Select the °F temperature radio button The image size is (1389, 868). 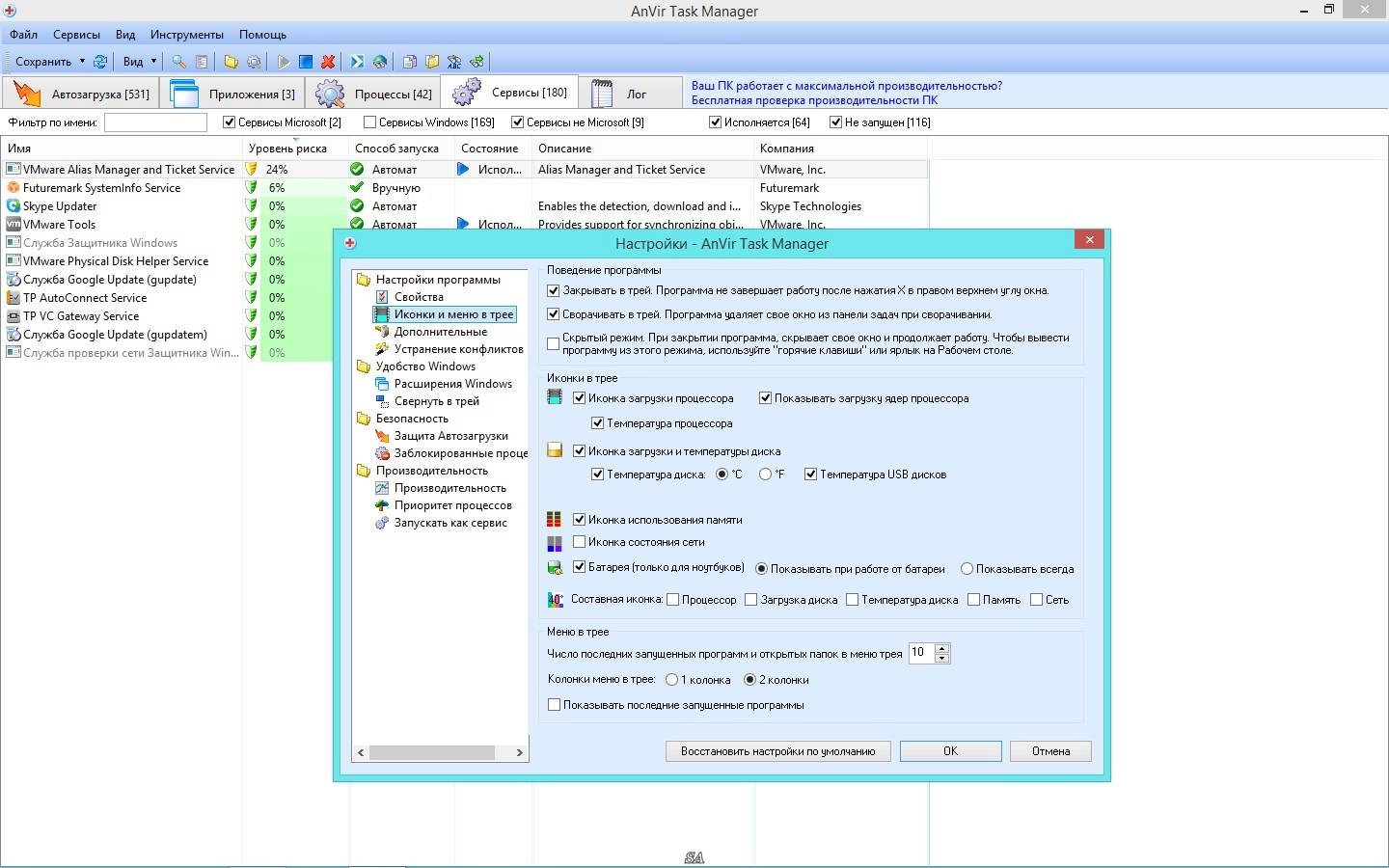tap(765, 474)
